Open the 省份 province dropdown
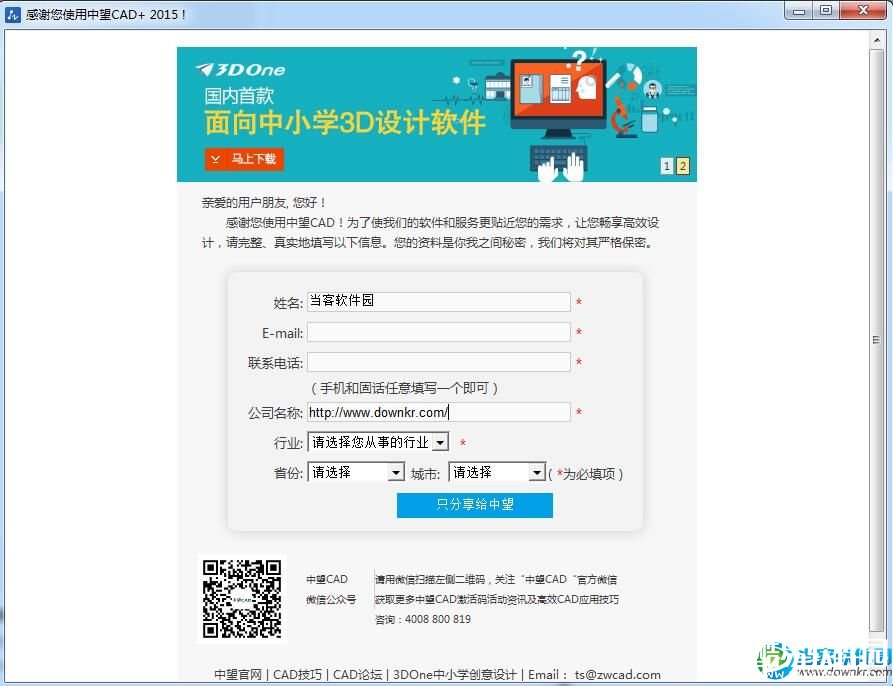 (x=396, y=471)
